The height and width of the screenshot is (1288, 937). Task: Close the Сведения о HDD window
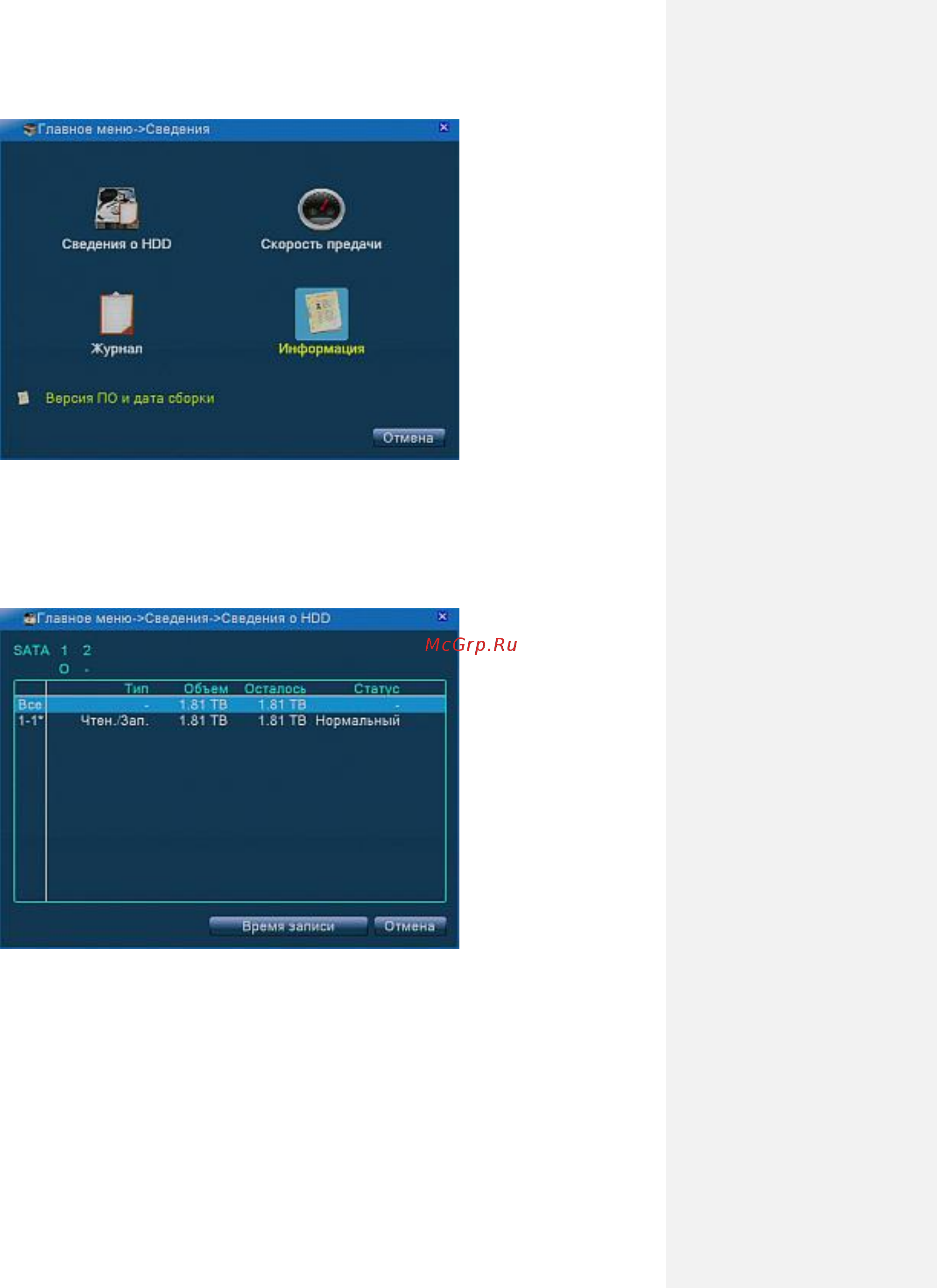(443, 616)
